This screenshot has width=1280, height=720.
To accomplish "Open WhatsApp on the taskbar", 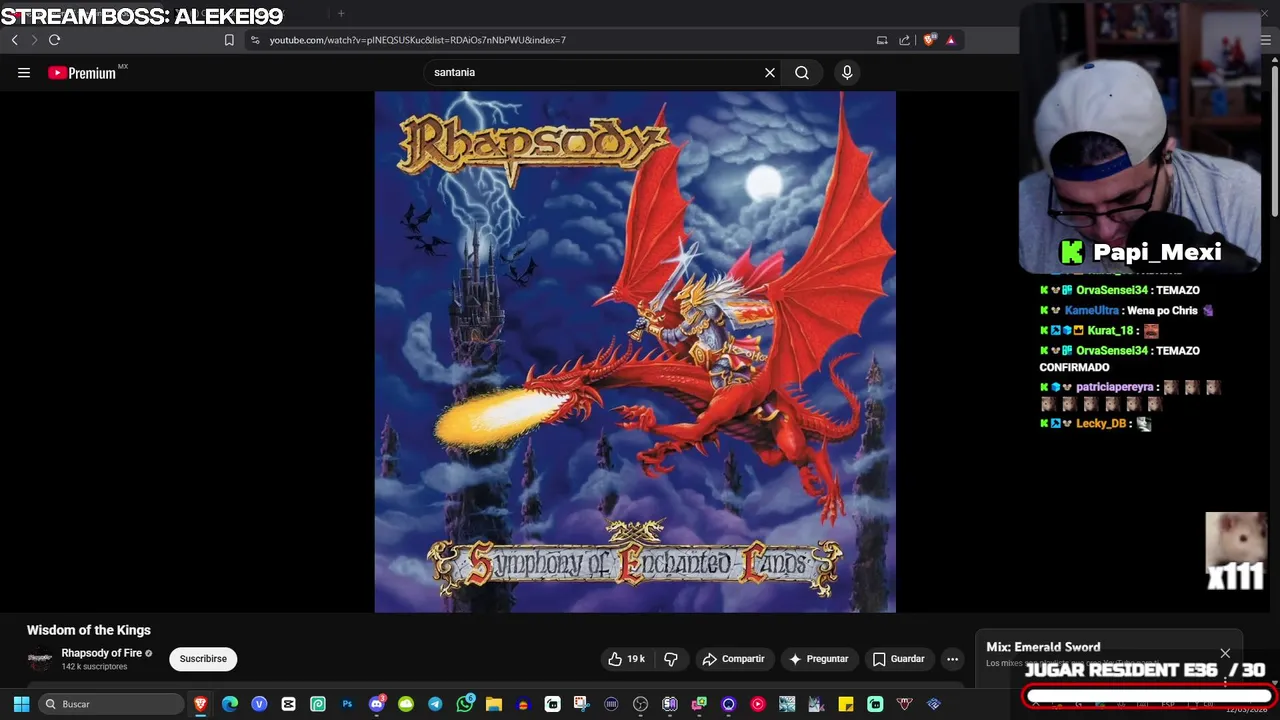I will pyautogui.click(x=465, y=704).
